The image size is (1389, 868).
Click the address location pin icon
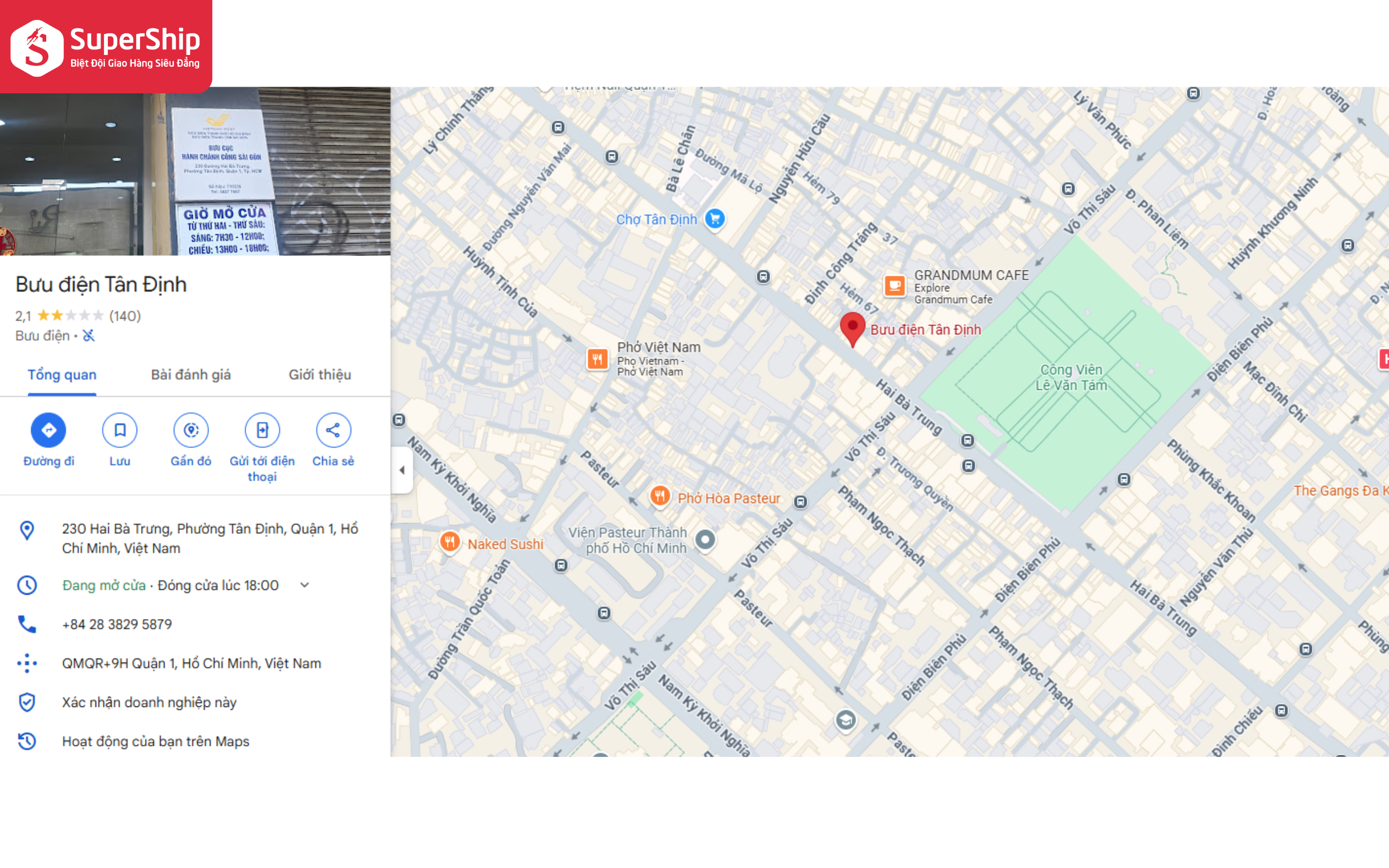click(x=27, y=530)
